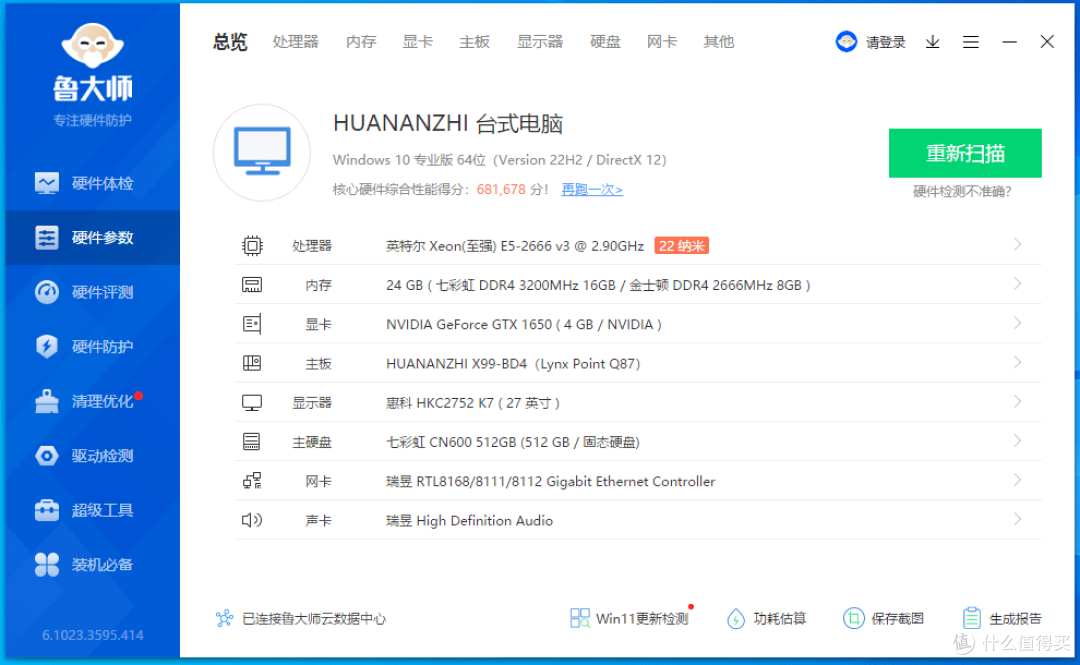The height and width of the screenshot is (665, 1080).
Task: Open 清理优化 cleanup section
Action: coord(93,401)
